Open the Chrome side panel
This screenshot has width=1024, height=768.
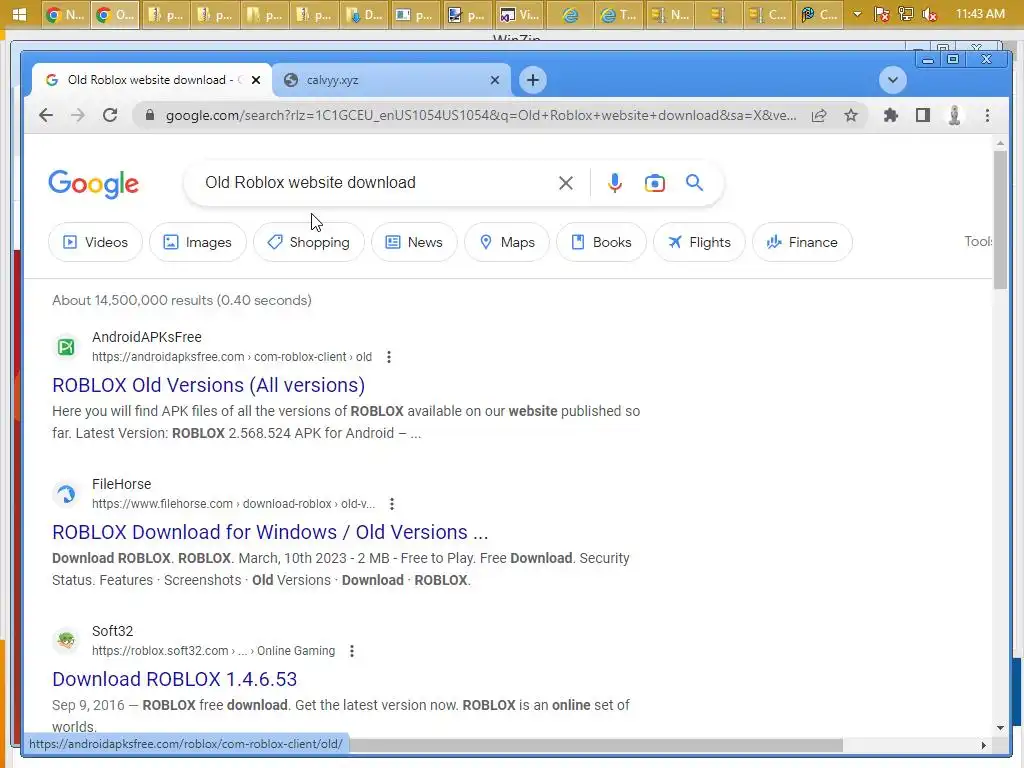(923, 116)
